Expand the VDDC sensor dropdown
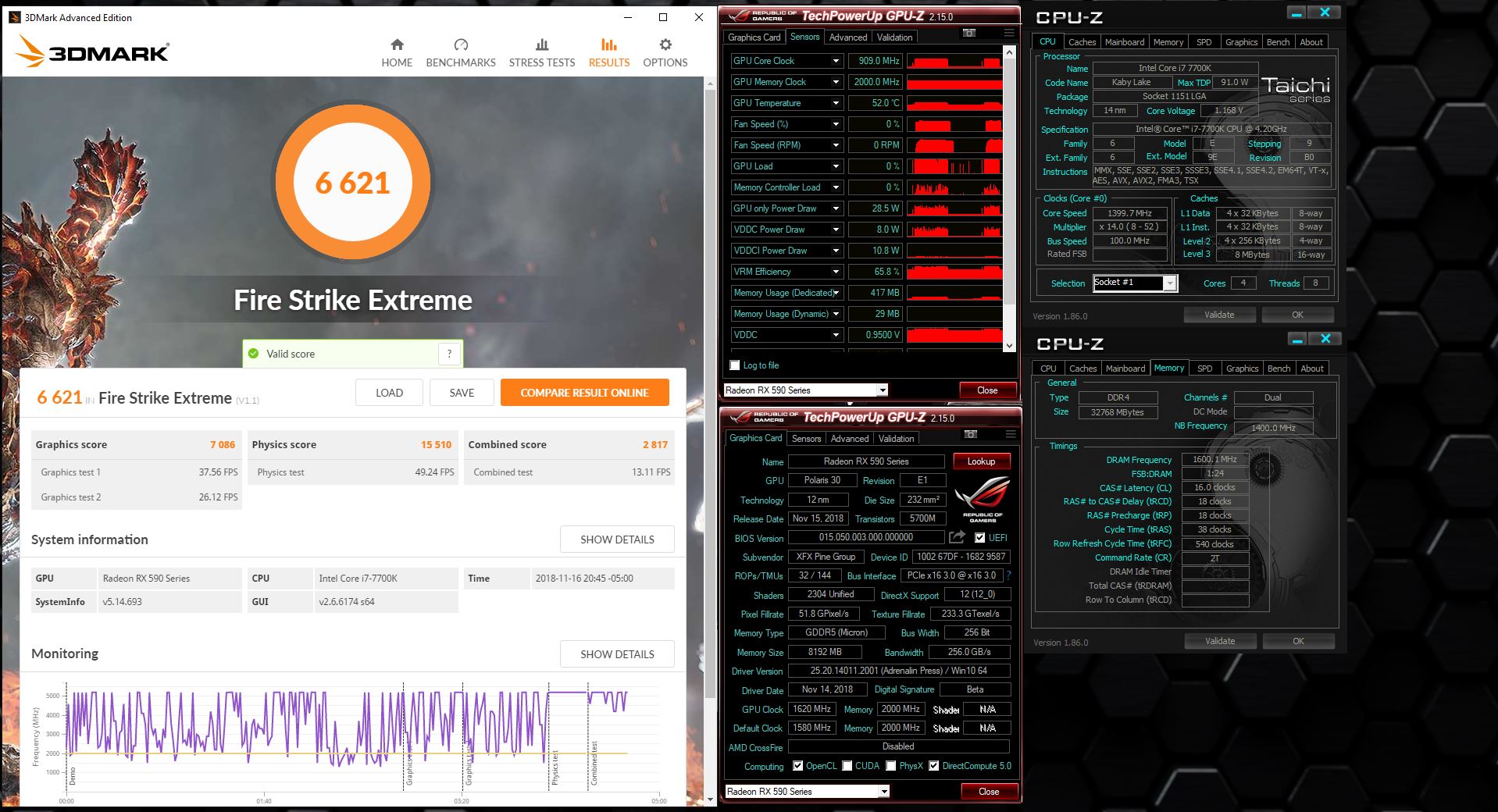Image resolution: width=1498 pixels, height=812 pixels. pos(836,335)
